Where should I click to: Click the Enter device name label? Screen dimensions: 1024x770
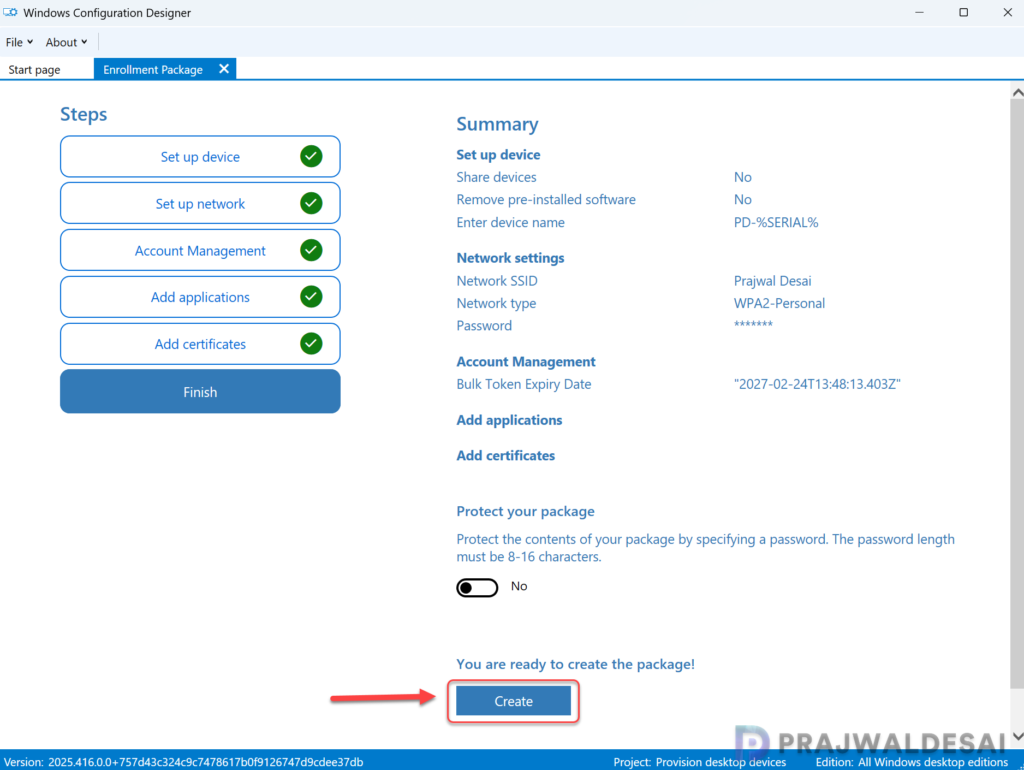pos(510,223)
